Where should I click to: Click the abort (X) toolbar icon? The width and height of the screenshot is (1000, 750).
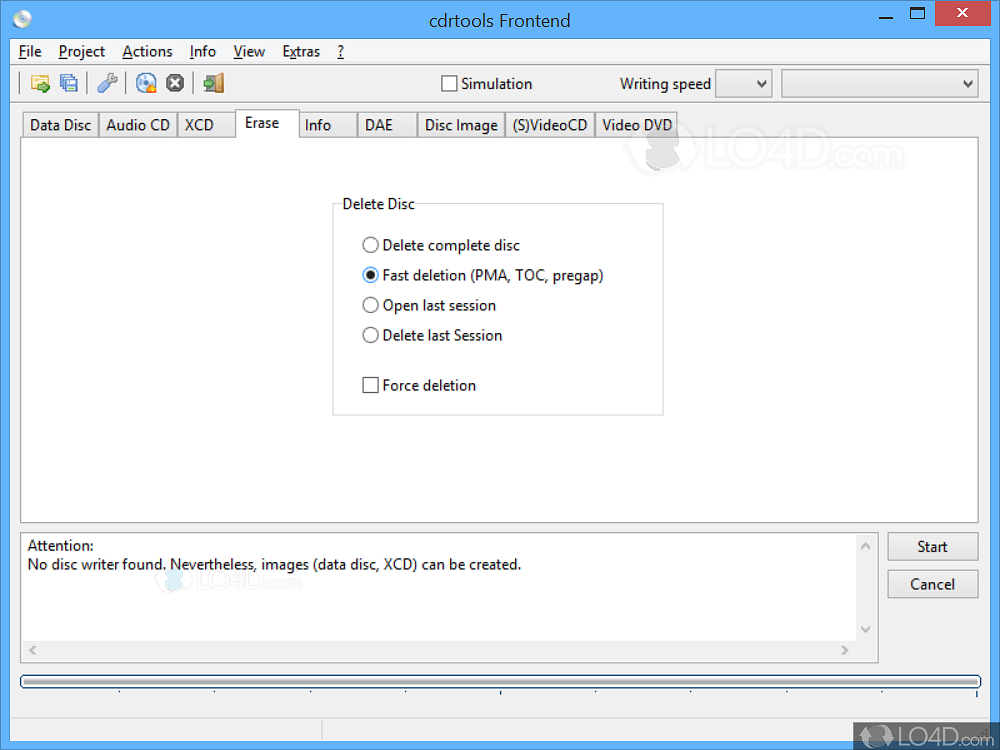pyautogui.click(x=175, y=84)
